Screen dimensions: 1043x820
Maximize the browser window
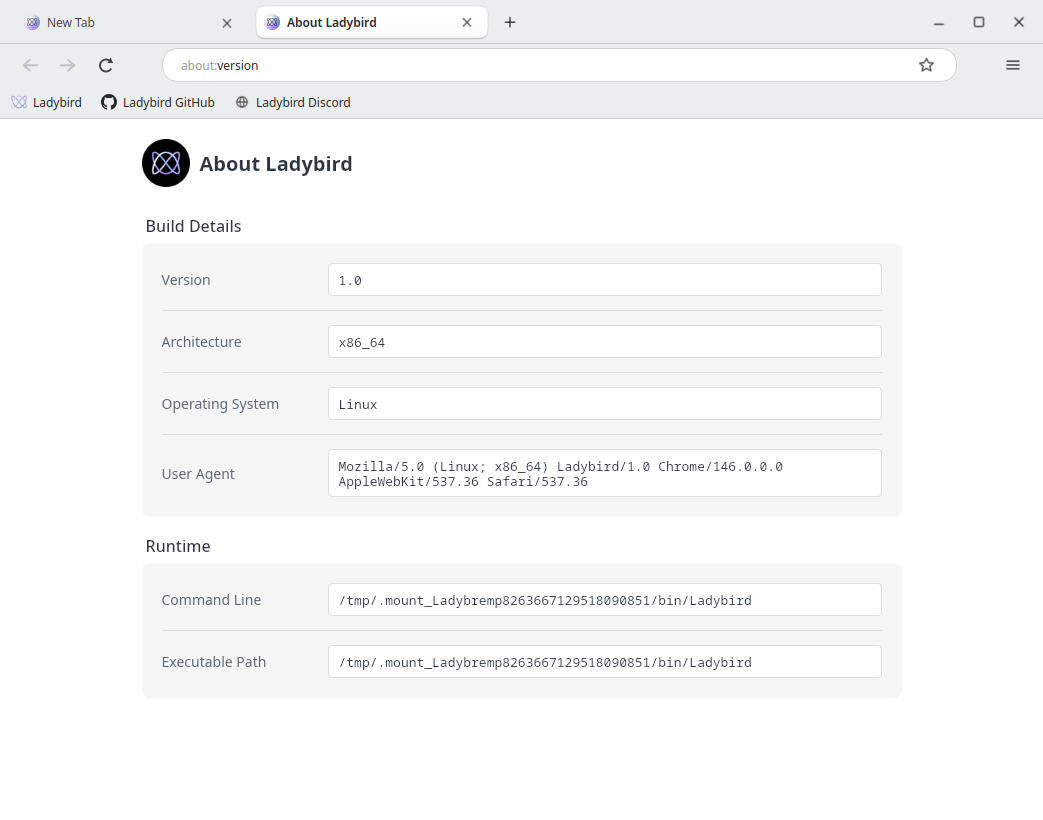tap(978, 23)
